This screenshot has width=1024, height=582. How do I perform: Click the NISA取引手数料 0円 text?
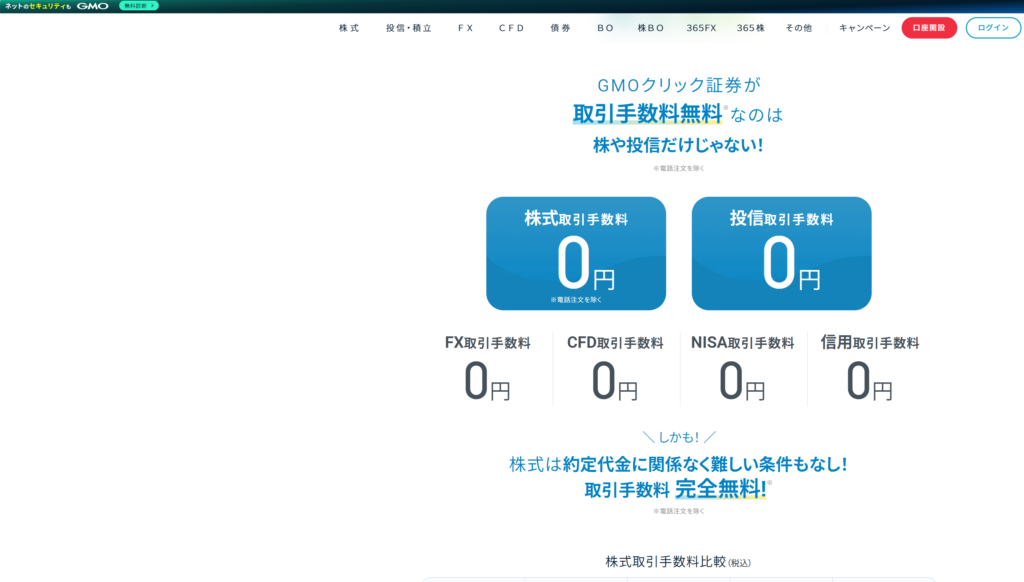click(x=743, y=368)
